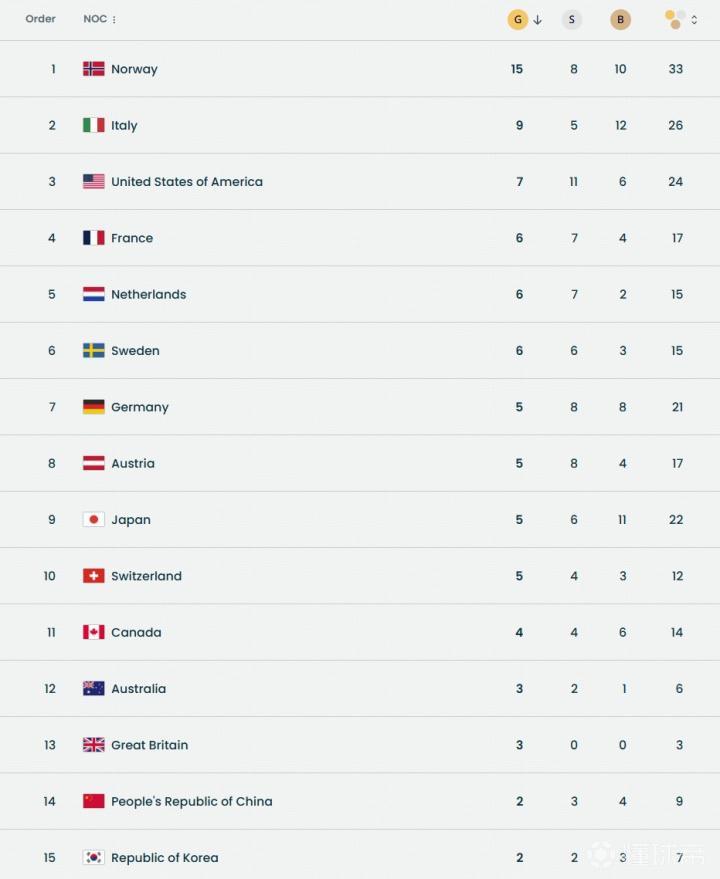Click the Japan flag icon
The height and width of the screenshot is (879, 720).
point(94,520)
